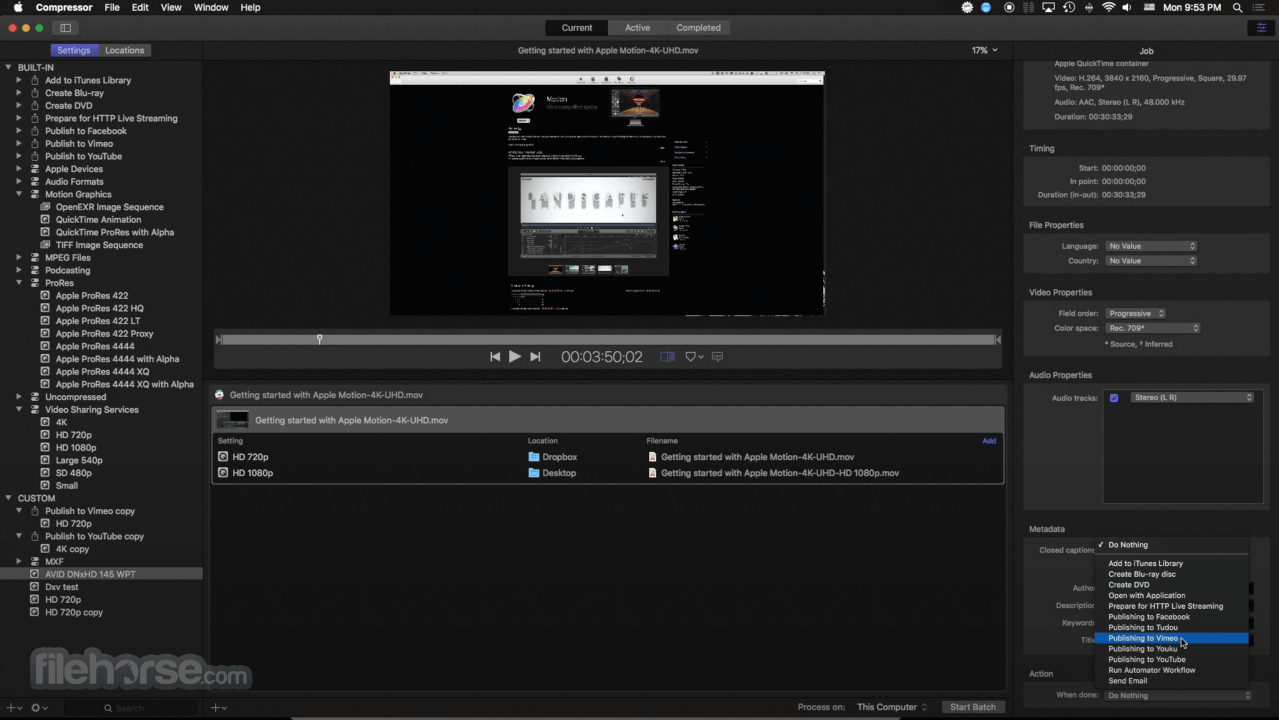The width and height of the screenshot is (1279, 720).
Task: Toggle the inspector pane button at top right
Action: (1261, 28)
